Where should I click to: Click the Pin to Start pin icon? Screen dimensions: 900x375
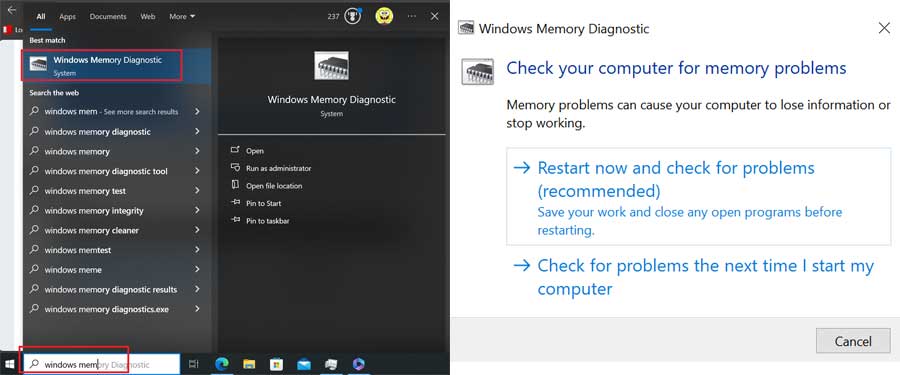pos(235,203)
